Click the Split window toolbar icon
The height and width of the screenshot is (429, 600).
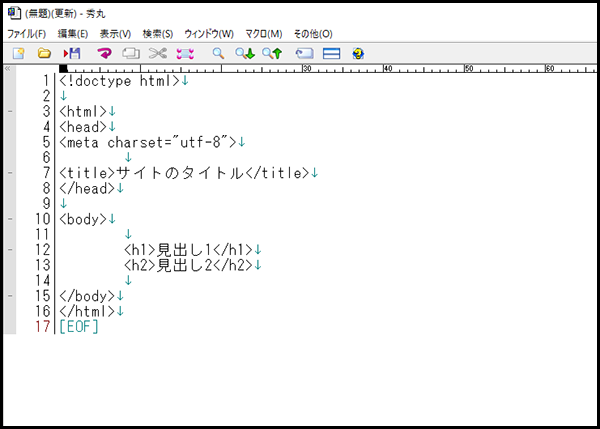coord(332,53)
